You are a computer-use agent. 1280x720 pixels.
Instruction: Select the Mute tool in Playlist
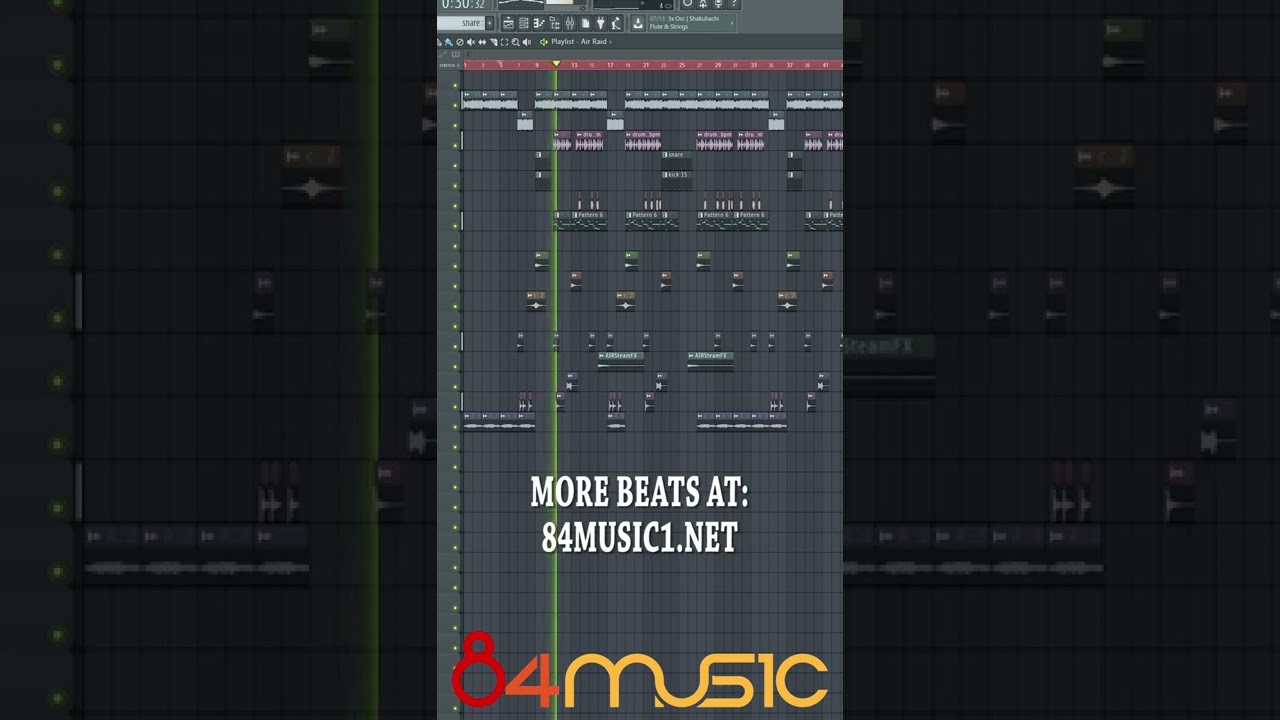pos(470,42)
